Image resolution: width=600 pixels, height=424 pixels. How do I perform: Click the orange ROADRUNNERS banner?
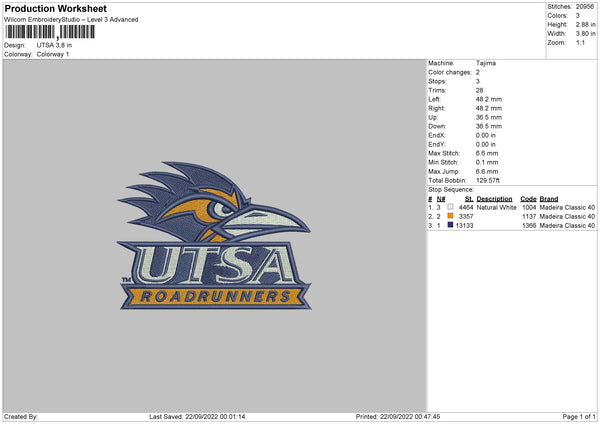click(213, 296)
